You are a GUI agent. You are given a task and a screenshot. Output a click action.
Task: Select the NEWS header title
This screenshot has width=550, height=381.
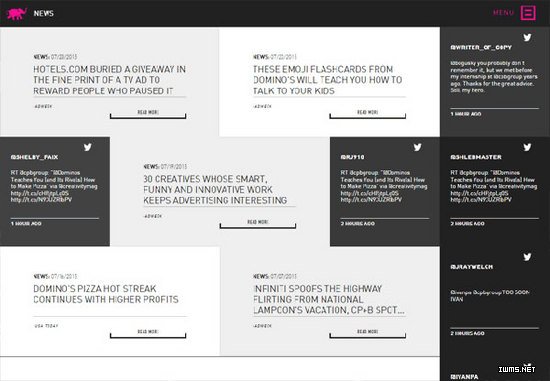[x=43, y=13]
